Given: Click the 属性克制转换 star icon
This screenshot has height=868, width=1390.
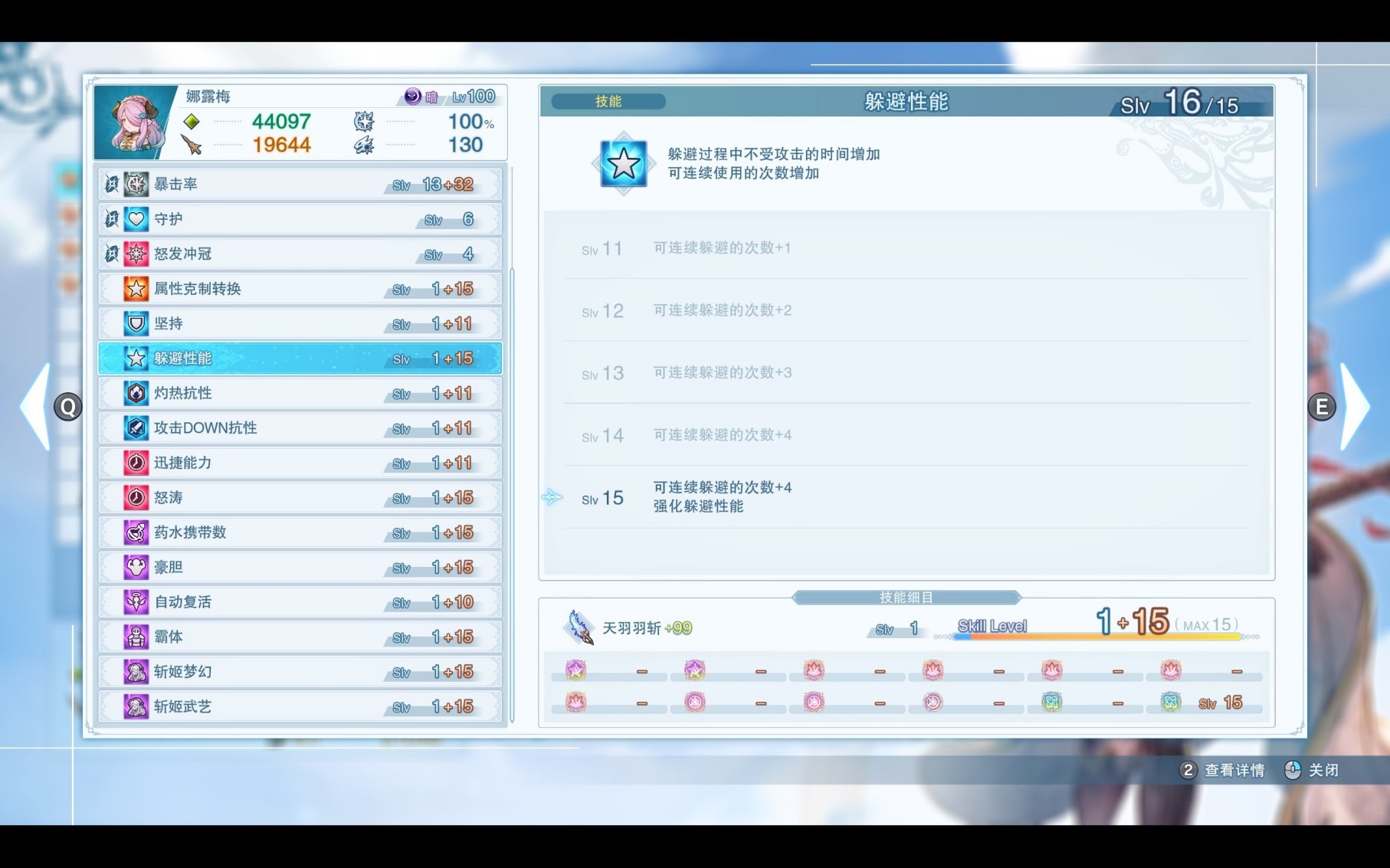Looking at the screenshot, I should pos(135,289).
